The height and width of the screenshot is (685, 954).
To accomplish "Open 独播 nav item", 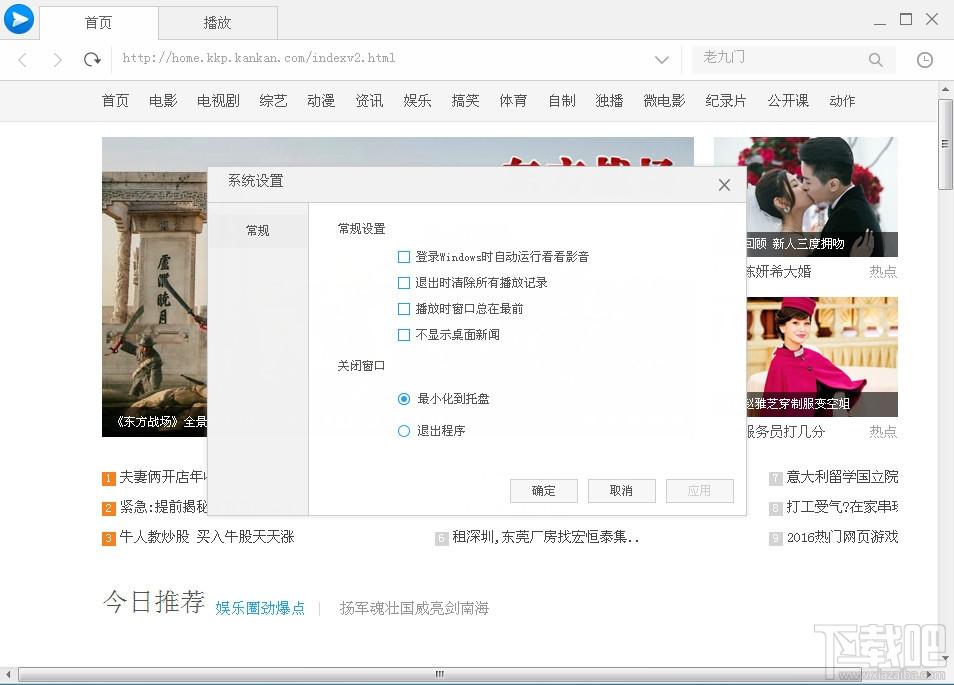I will (609, 101).
